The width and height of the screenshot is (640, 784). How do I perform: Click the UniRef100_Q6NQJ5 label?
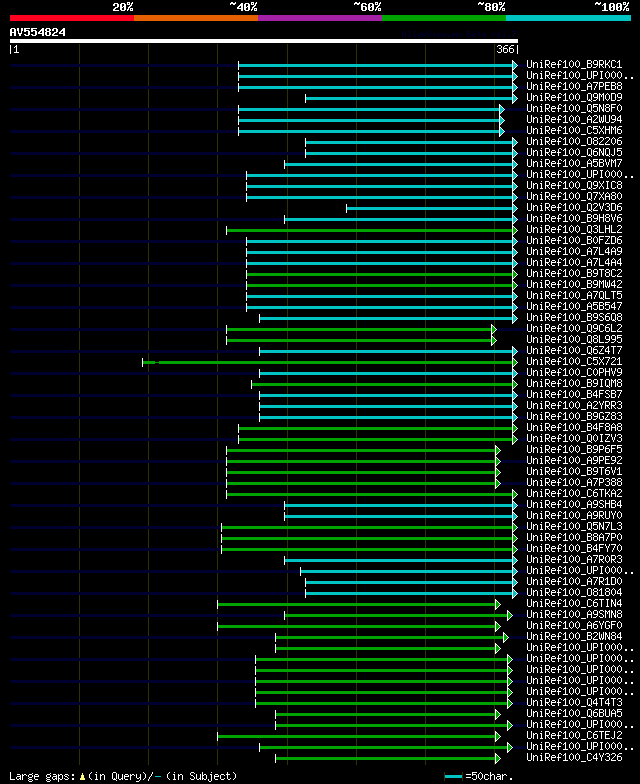pyautogui.click(x=574, y=152)
